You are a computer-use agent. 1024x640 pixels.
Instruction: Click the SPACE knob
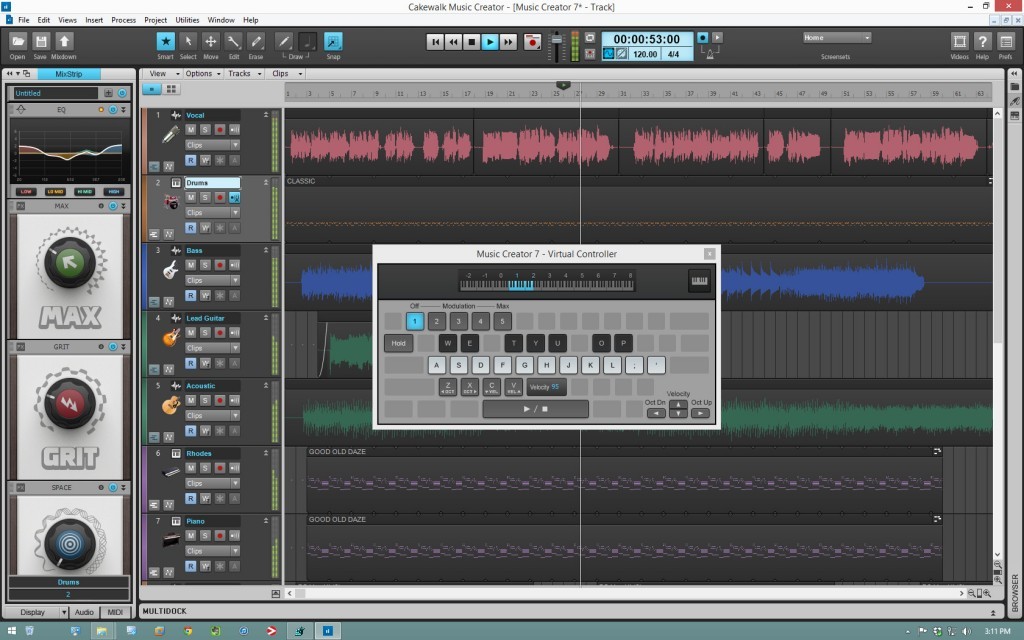pyautogui.click(x=70, y=543)
